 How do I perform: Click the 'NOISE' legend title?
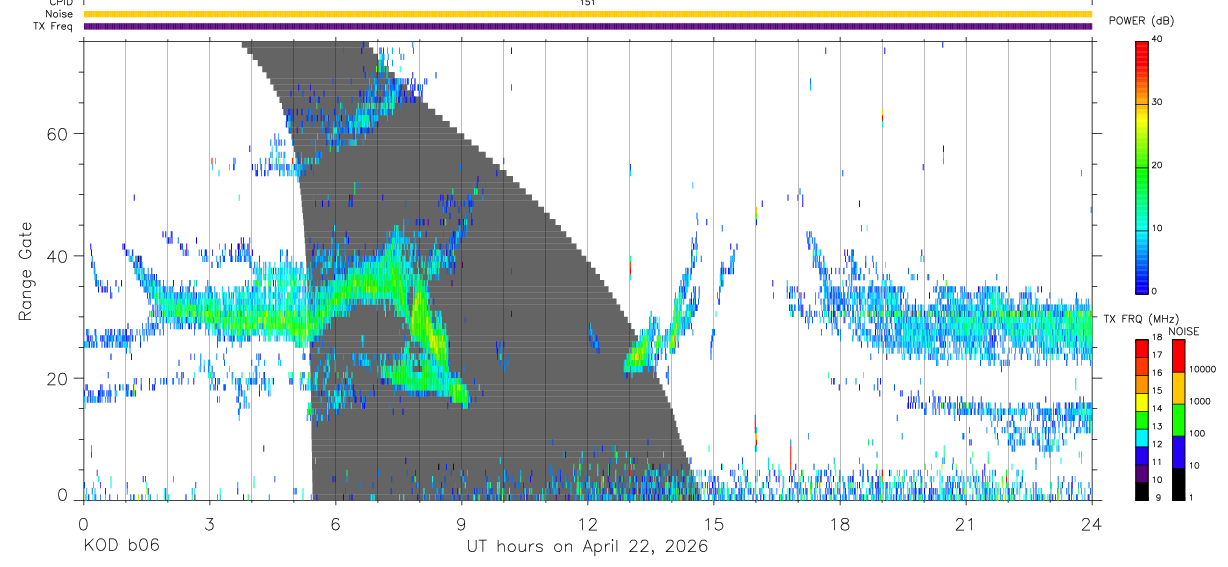click(x=1184, y=331)
